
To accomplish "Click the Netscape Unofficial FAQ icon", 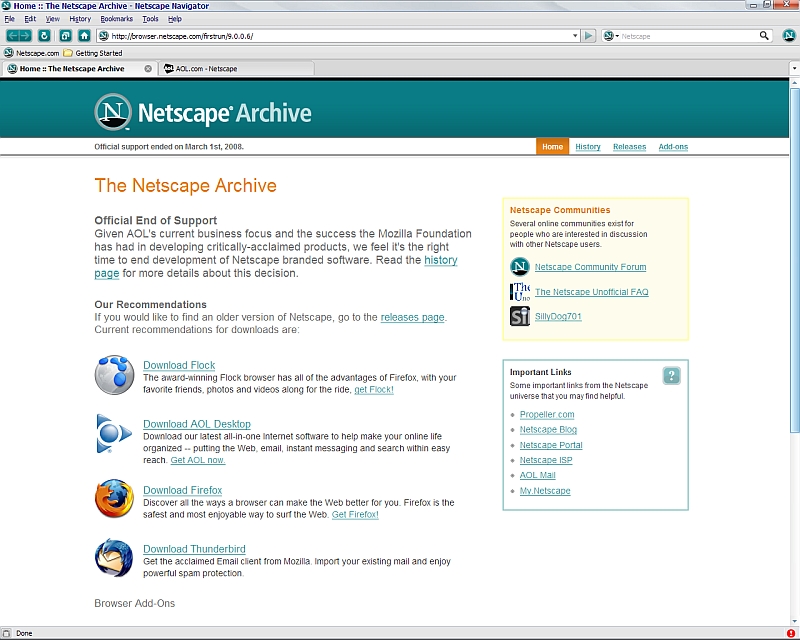I will [520, 291].
